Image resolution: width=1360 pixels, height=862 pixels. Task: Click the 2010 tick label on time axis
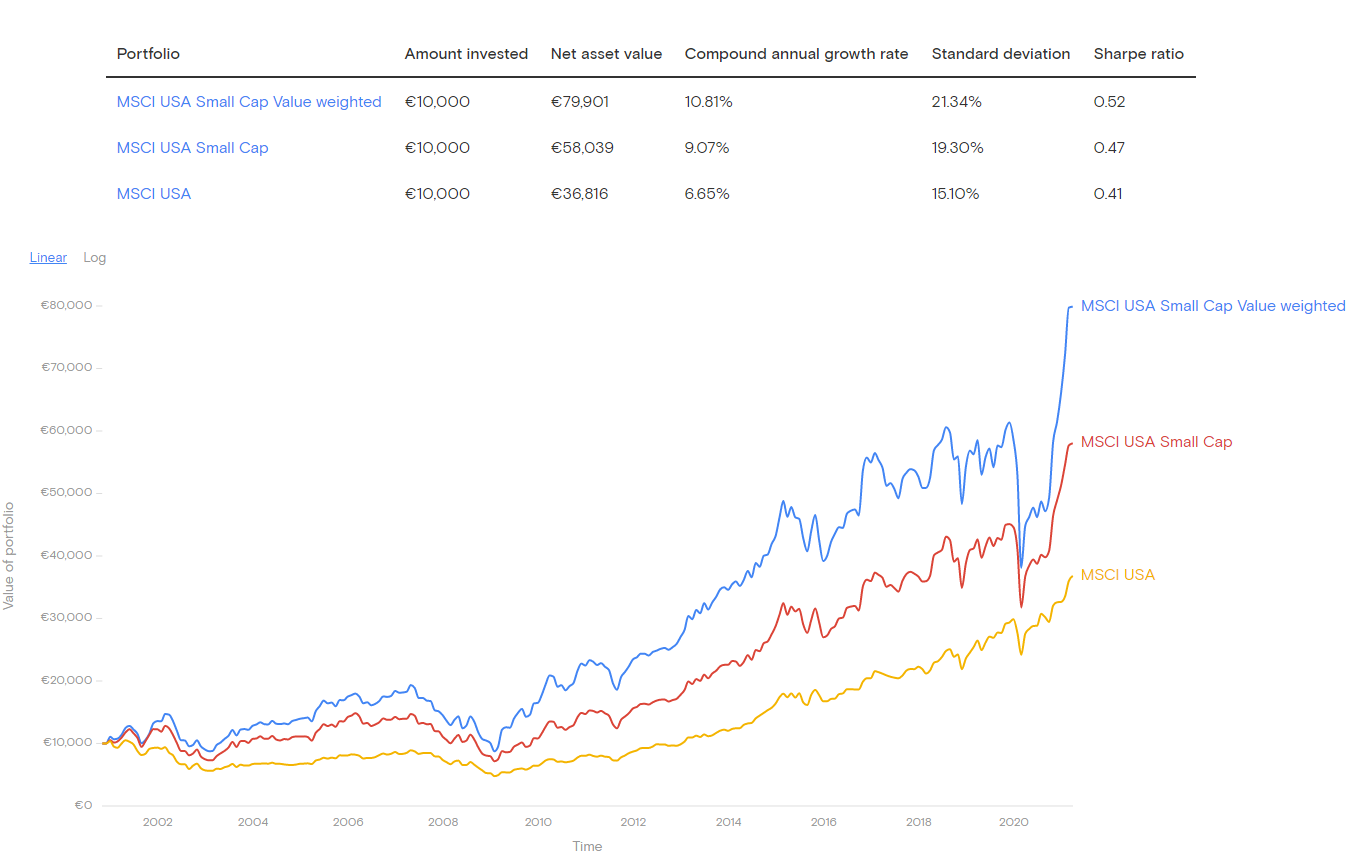(x=538, y=822)
